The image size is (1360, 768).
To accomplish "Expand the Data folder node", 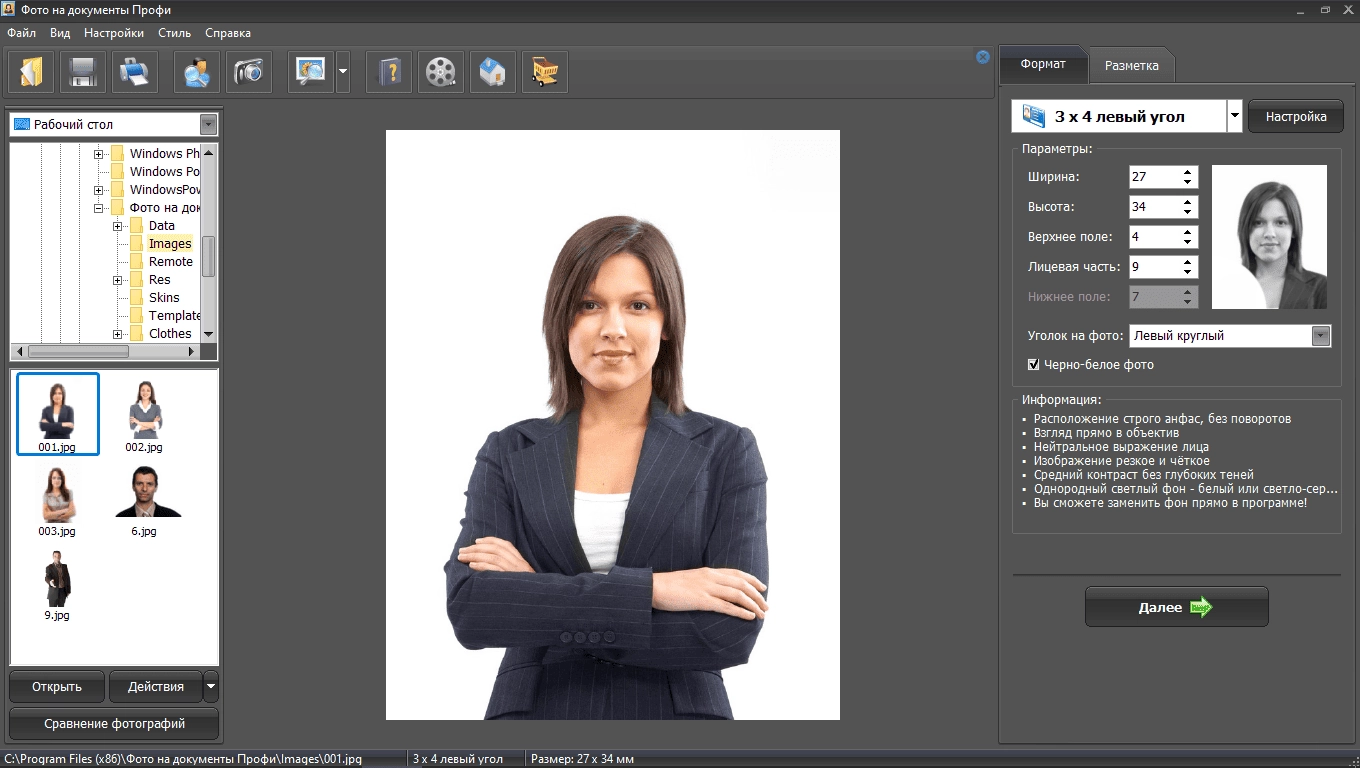I will [118, 226].
